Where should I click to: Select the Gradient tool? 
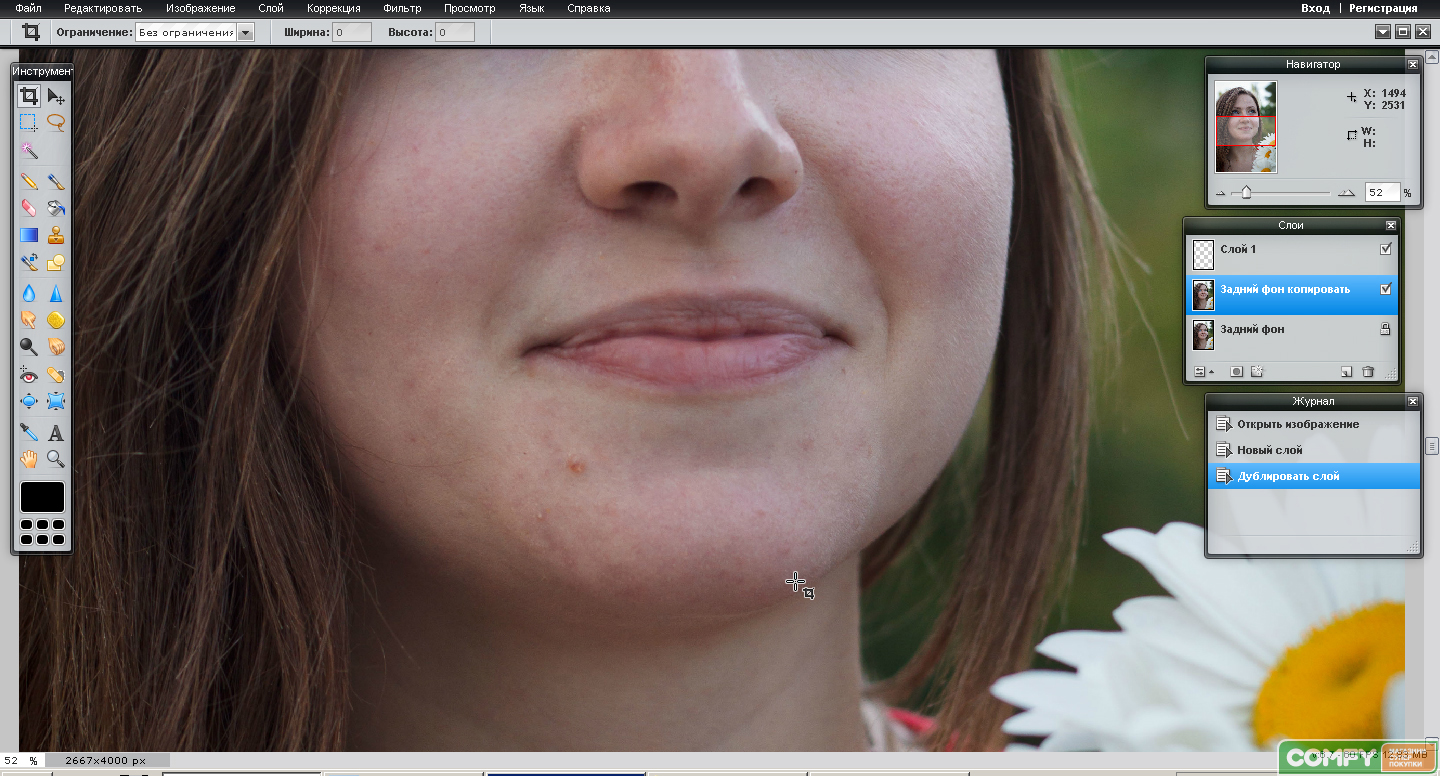[x=29, y=235]
